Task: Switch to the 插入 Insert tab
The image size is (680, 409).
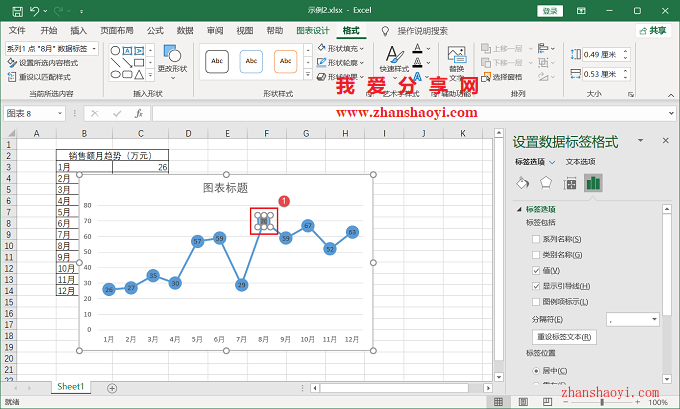Action: click(78, 31)
